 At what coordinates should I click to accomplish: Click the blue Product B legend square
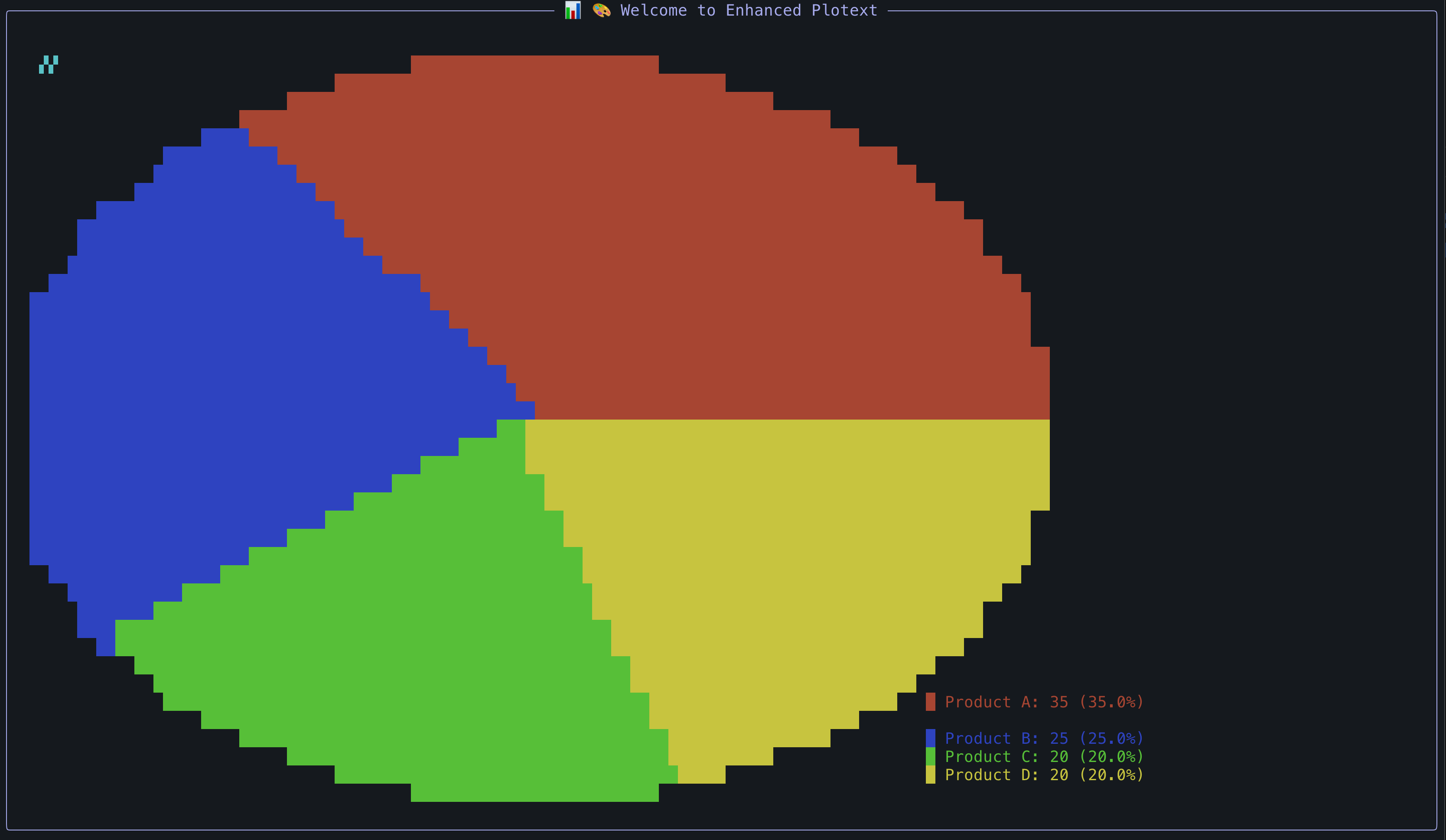930,738
